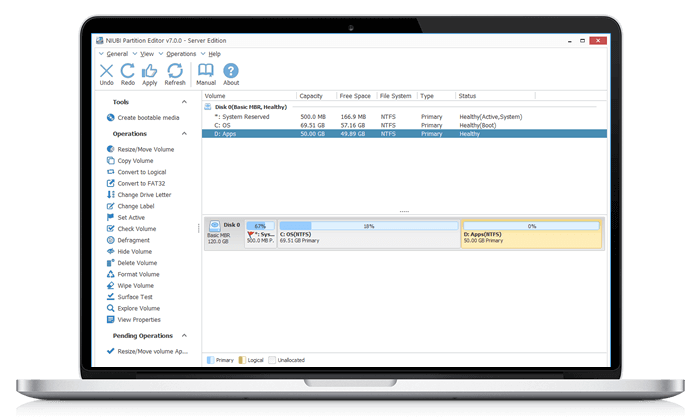
Task: Open the General menu
Action: [116, 53]
